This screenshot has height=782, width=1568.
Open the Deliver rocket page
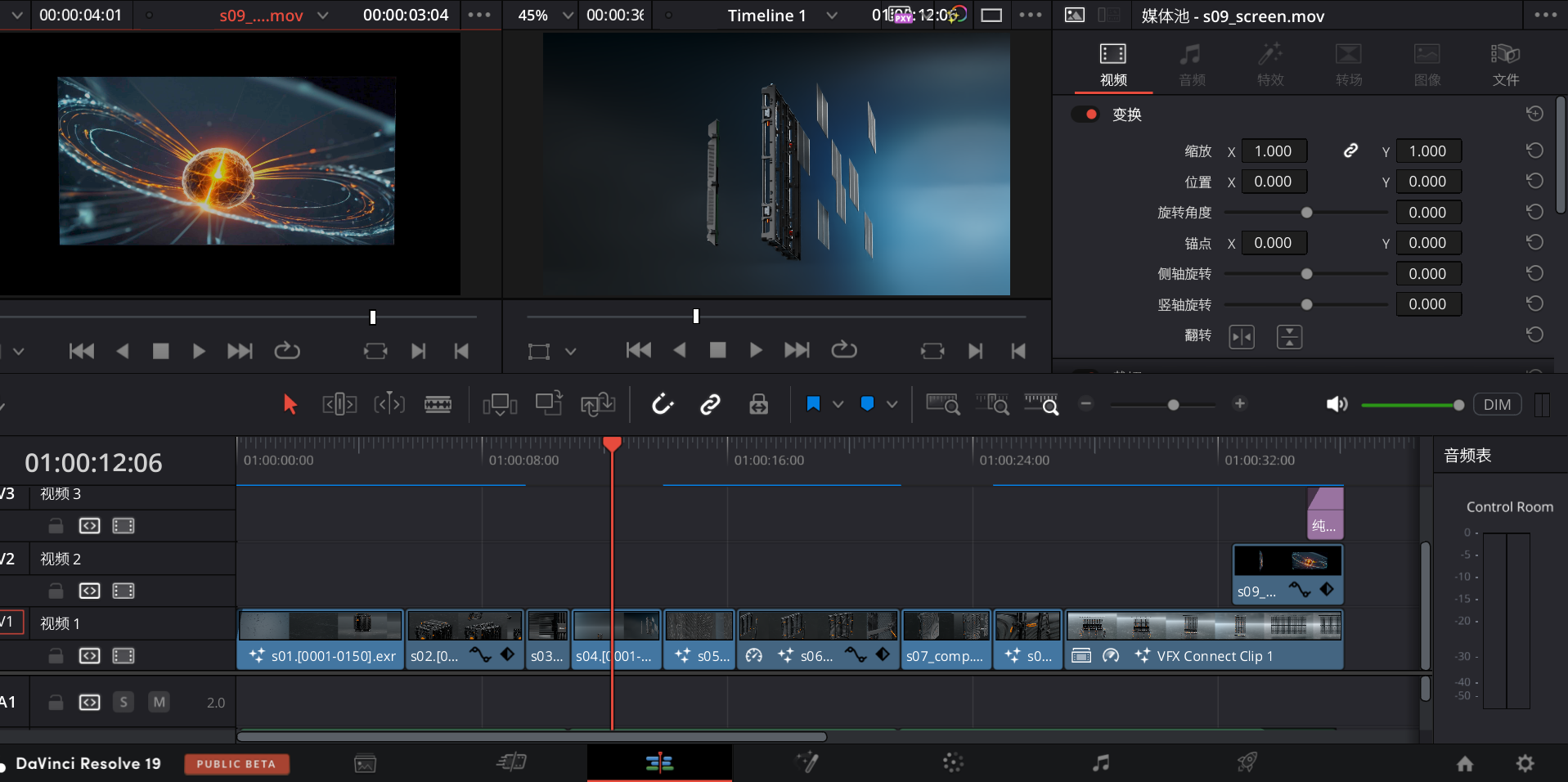1247,762
